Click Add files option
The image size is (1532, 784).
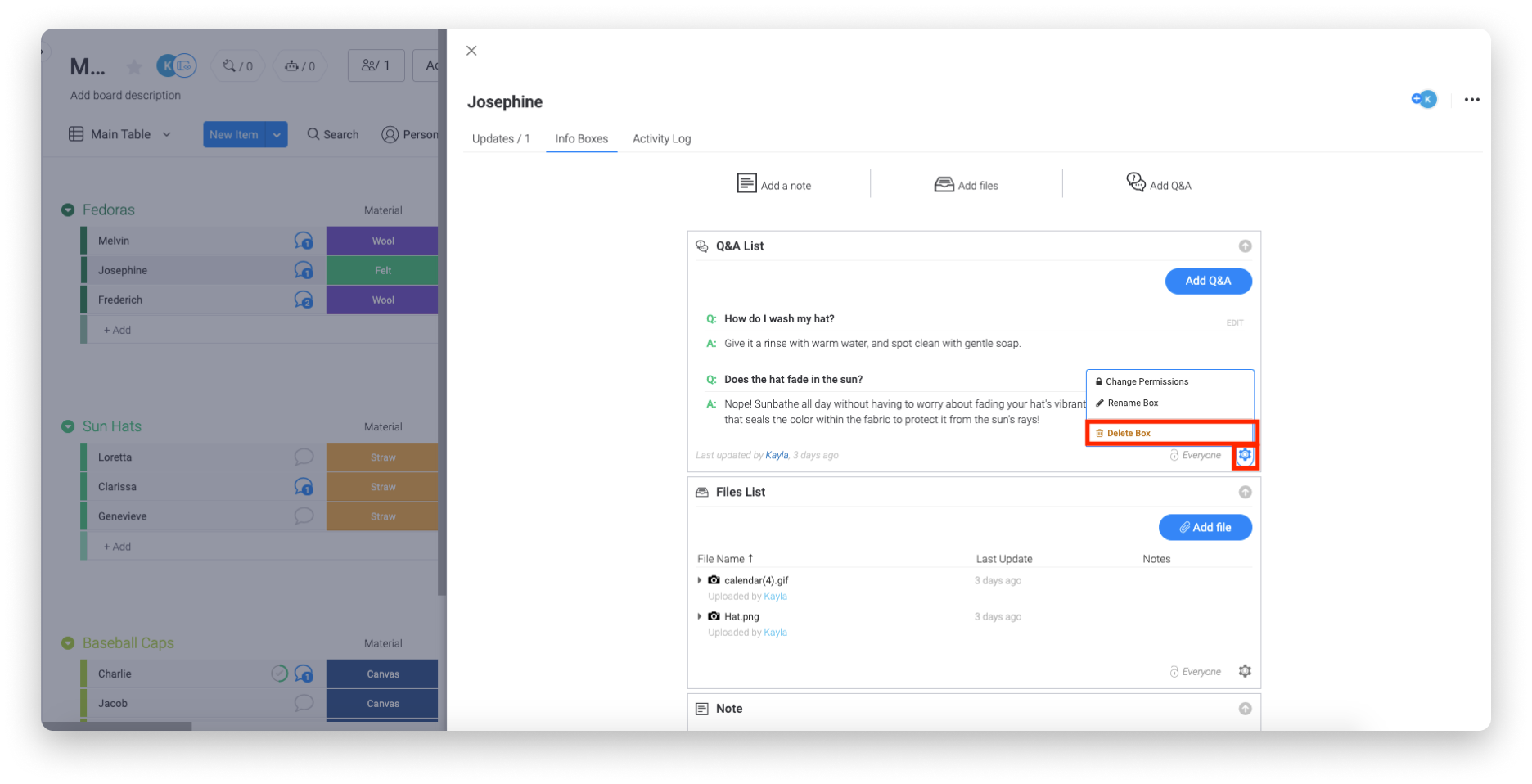tap(967, 185)
